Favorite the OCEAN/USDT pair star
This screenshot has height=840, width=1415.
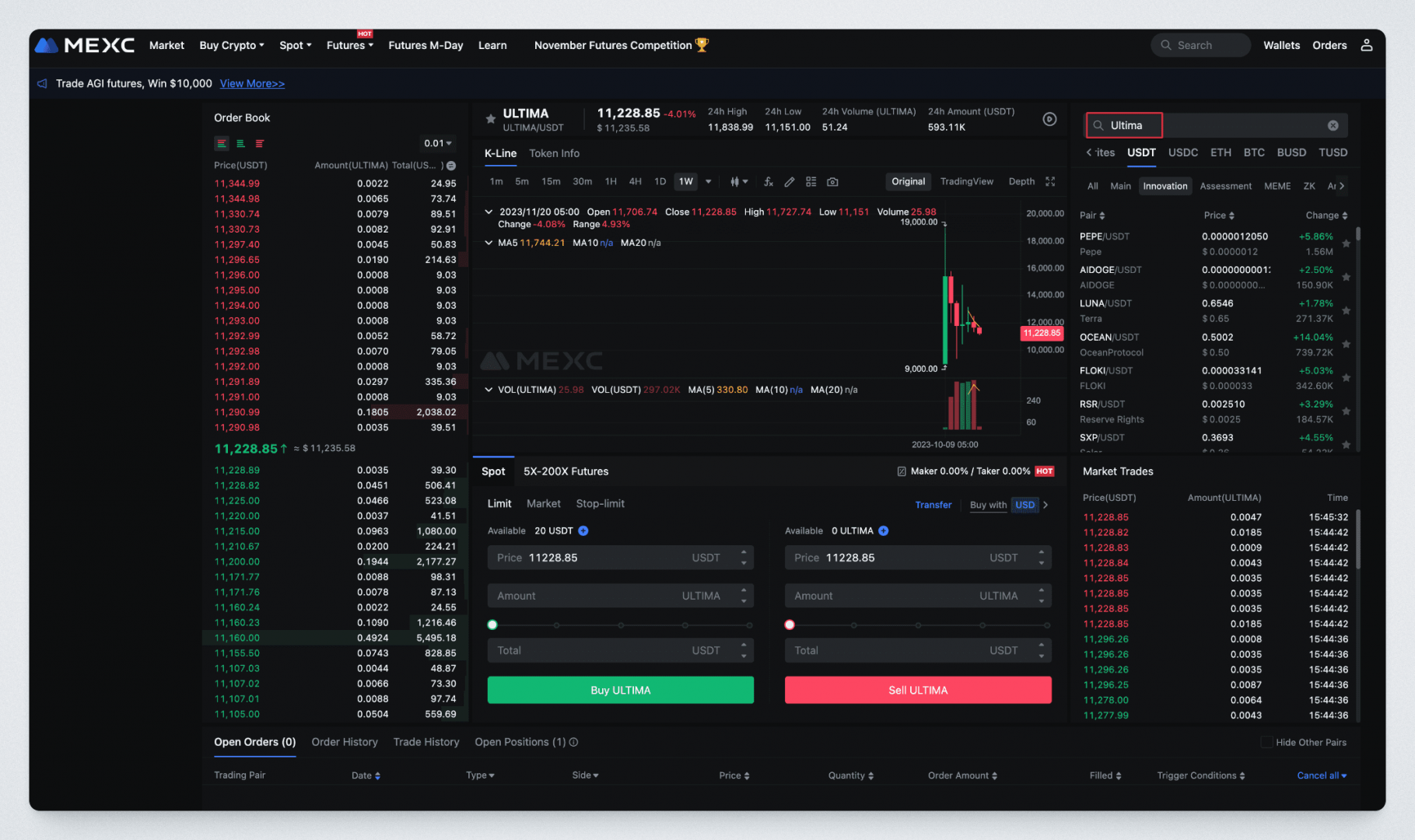tap(1346, 345)
